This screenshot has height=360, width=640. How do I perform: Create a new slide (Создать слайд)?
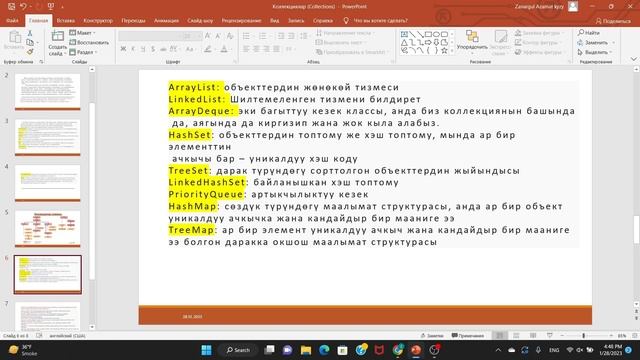(x=58, y=43)
